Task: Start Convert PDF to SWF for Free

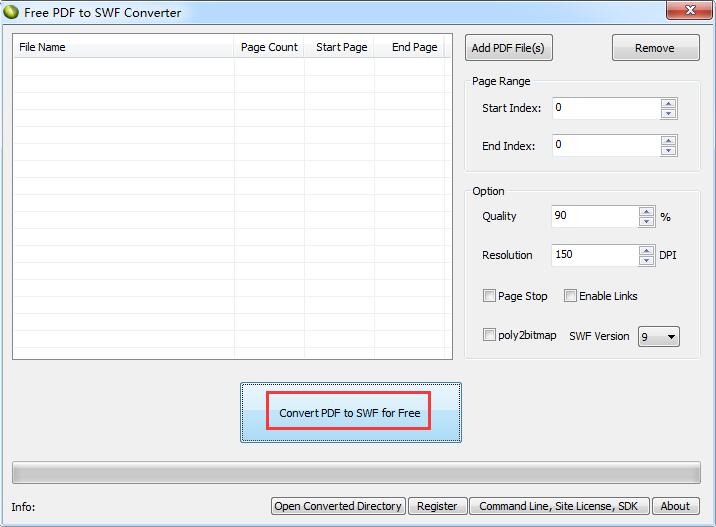Action: click(x=351, y=412)
